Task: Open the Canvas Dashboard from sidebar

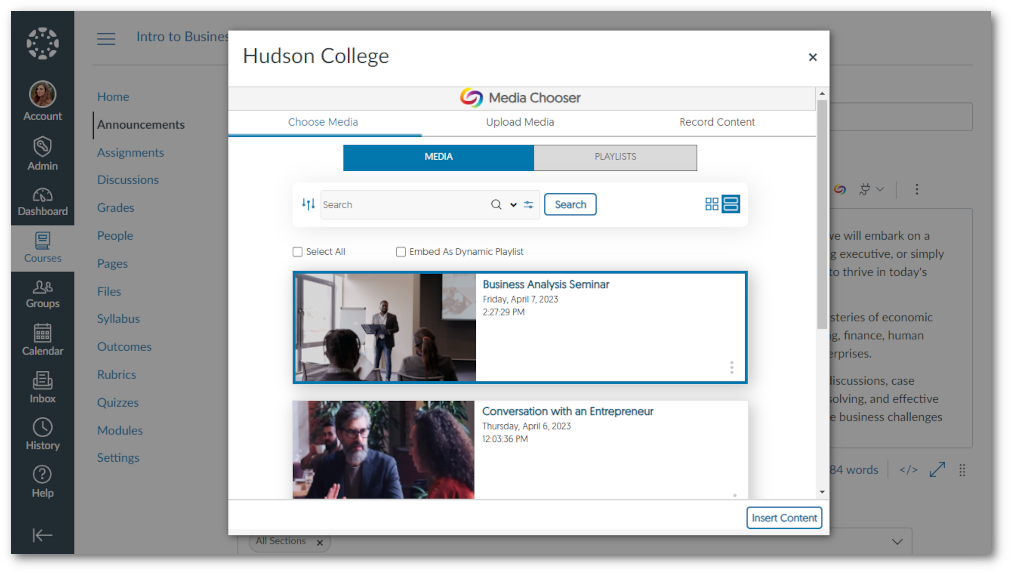Action: point(42,201)
